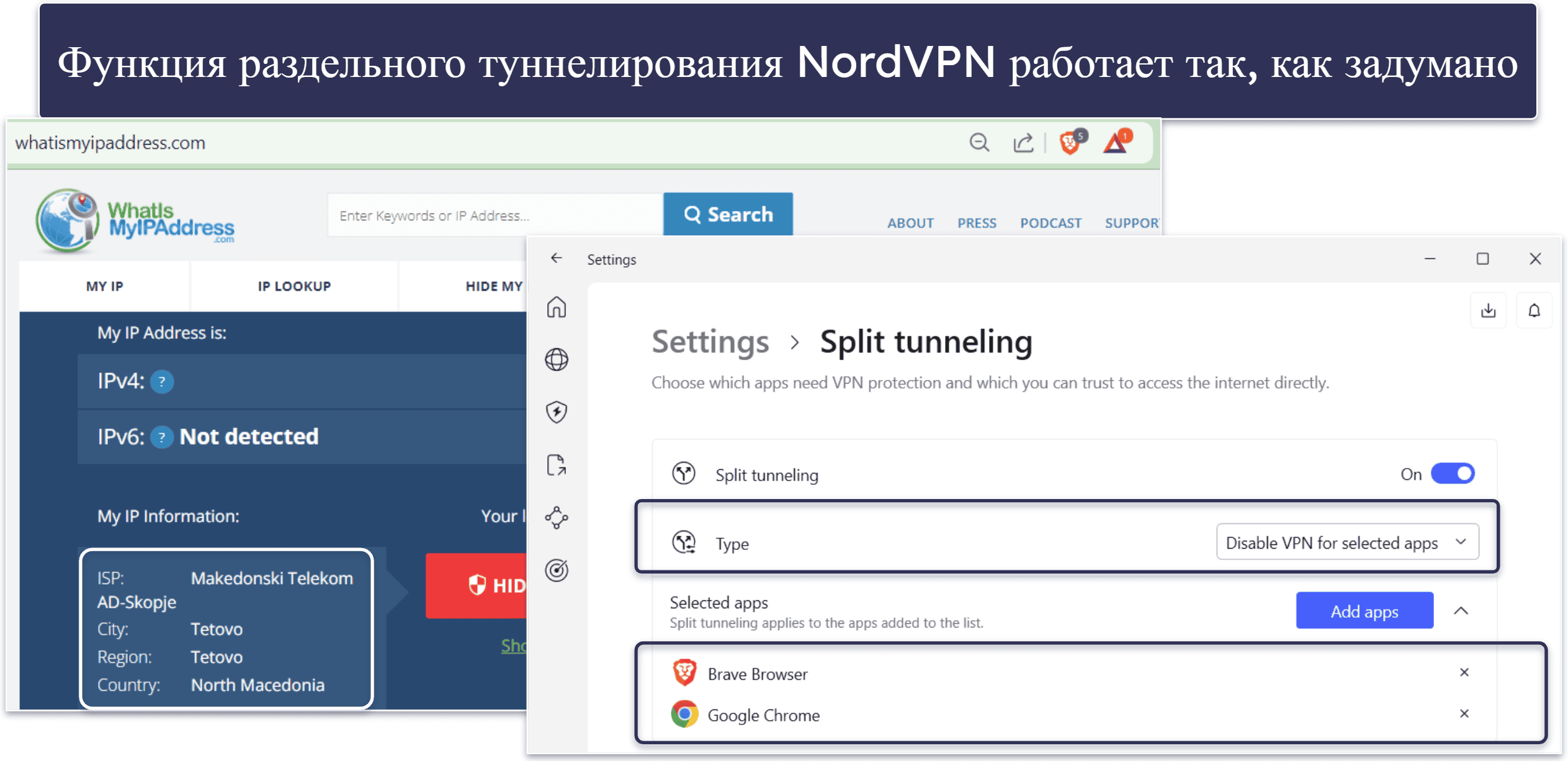Minimize the NordVPN Settings window
This screenshot has width=1568, height=761.
point(1430,259)
